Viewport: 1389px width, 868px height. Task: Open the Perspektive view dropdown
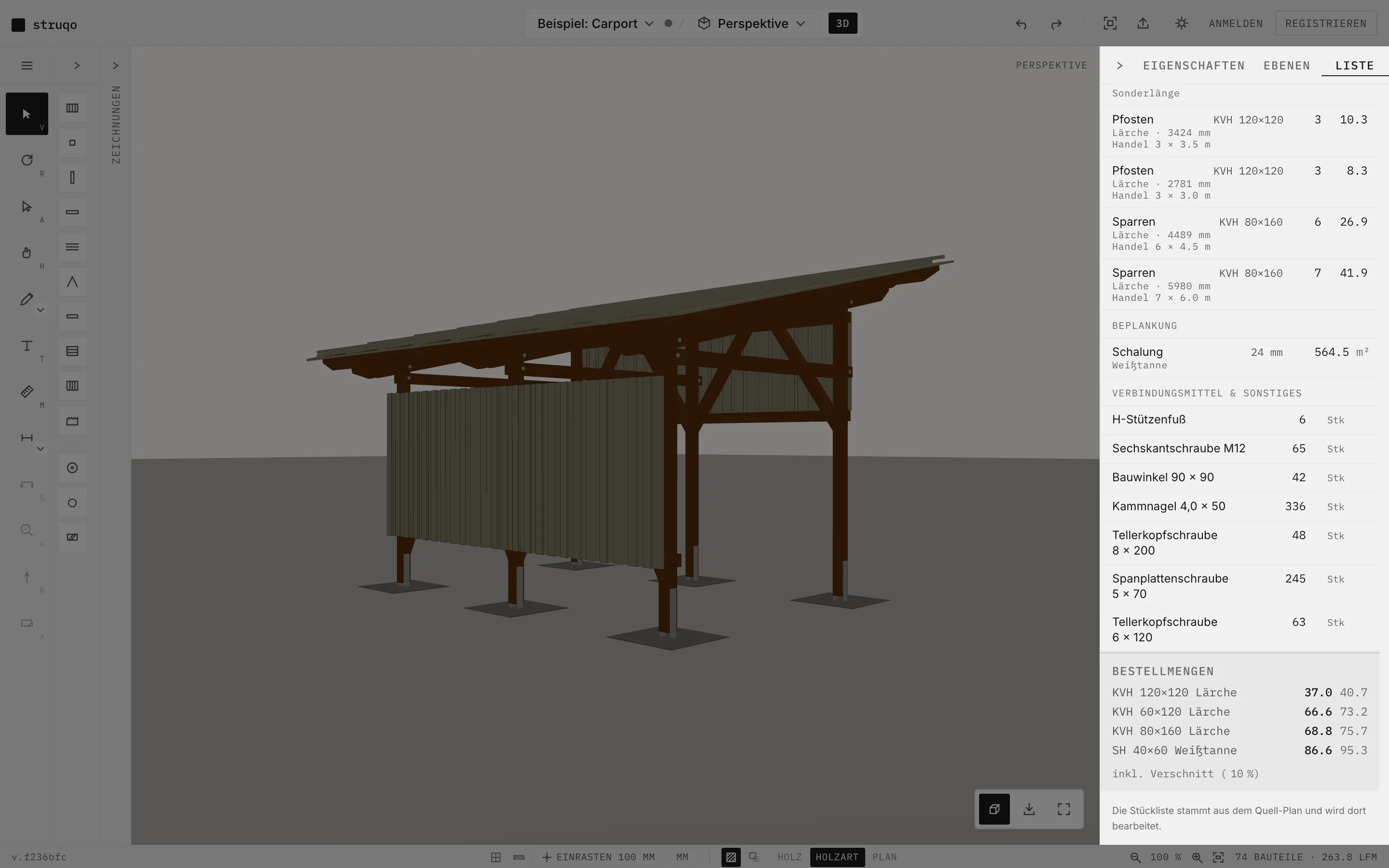[752, 24]
